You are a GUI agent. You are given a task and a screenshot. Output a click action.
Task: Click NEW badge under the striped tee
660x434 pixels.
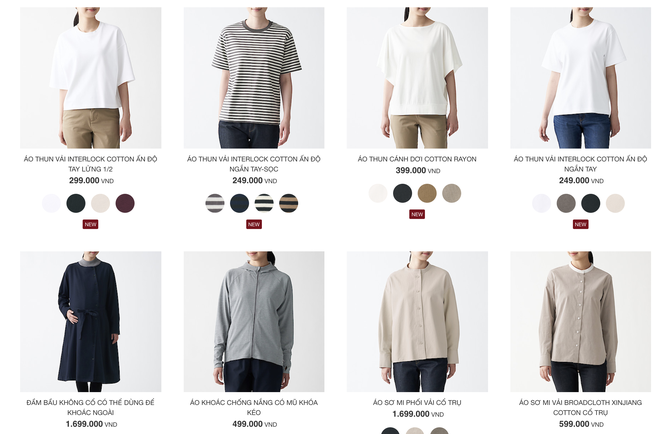pyautogui.click(x=254, y=224)
